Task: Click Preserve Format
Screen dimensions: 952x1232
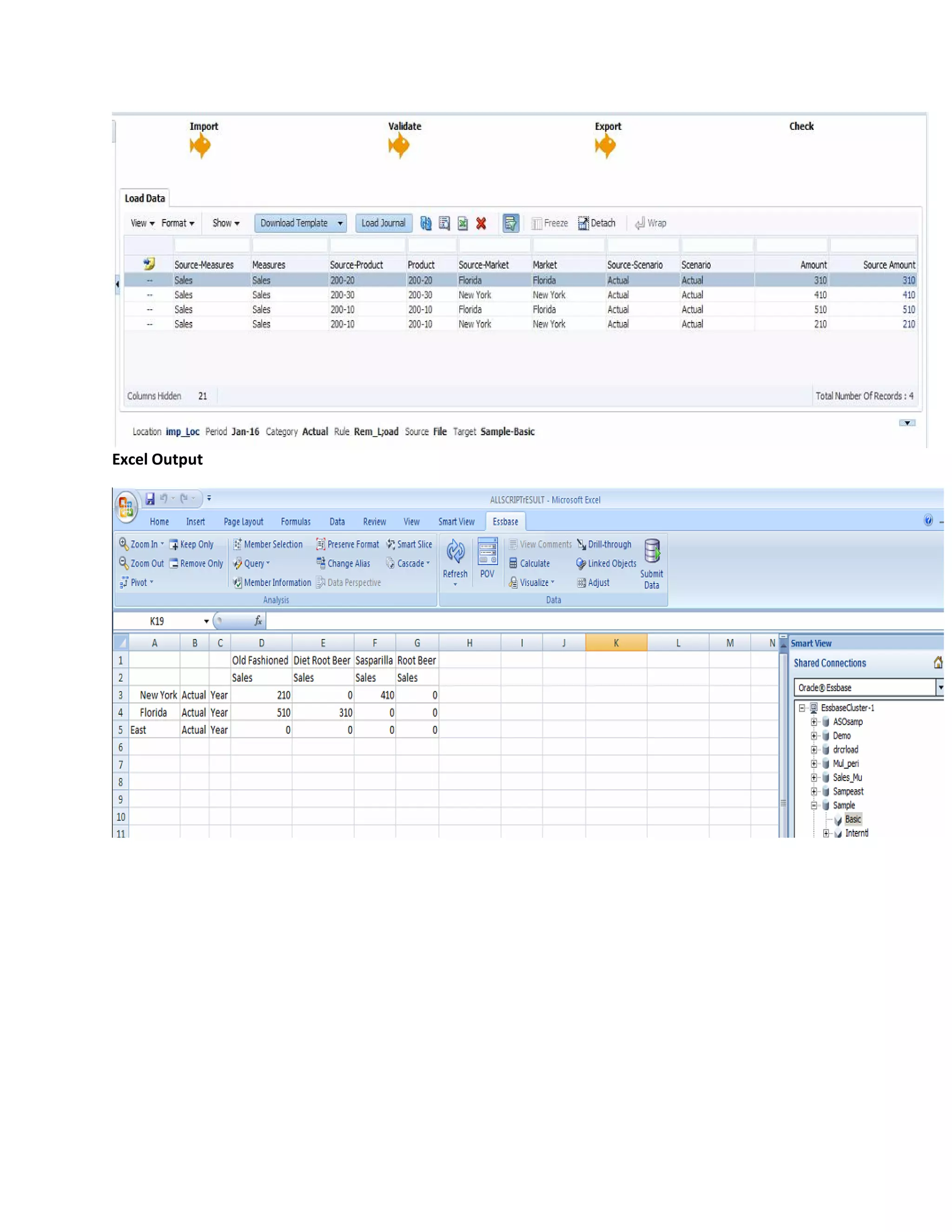Action: click(347, 544)
